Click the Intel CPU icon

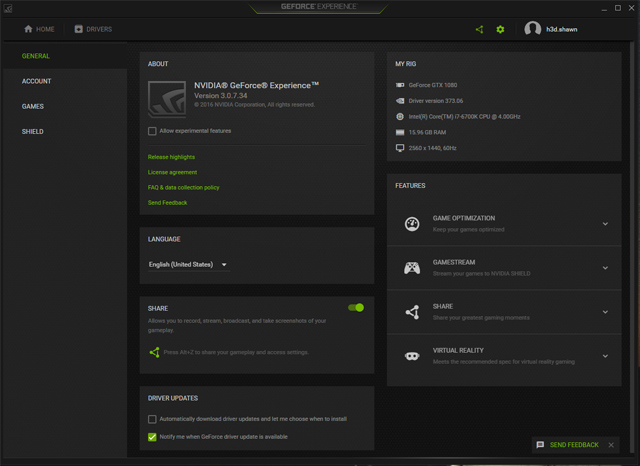tap(400, 116)
